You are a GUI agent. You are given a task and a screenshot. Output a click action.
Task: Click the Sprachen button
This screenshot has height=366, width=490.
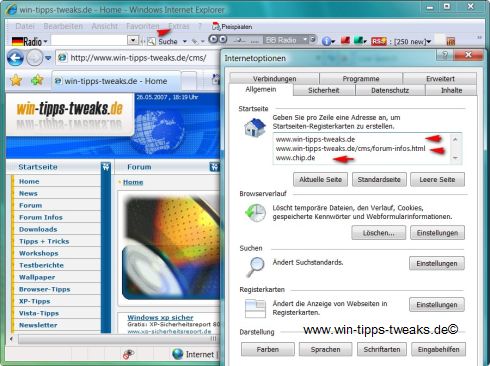click(x=326, y=349)
